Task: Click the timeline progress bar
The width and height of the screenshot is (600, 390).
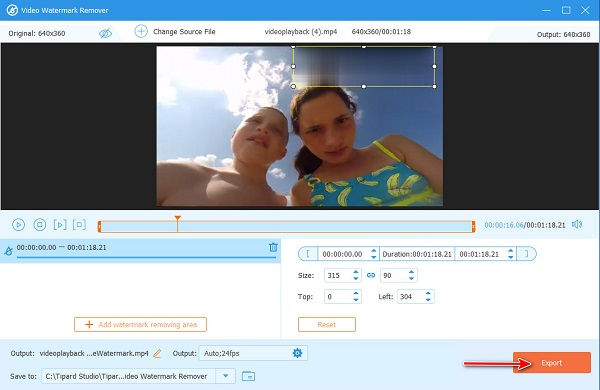Action: click(286, 227)
